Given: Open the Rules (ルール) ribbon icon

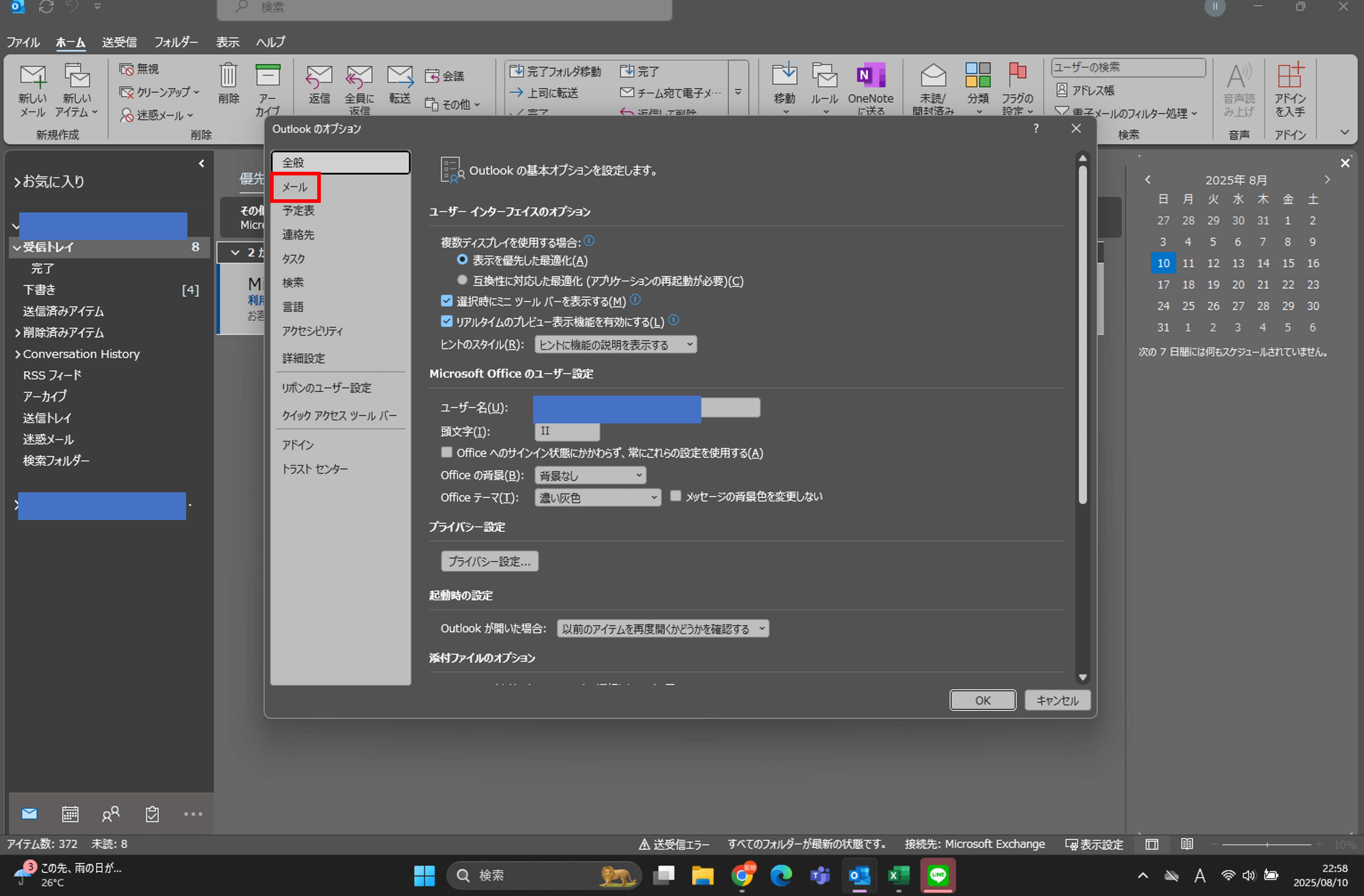Looking at the screenshot, I should pos(825,88).
